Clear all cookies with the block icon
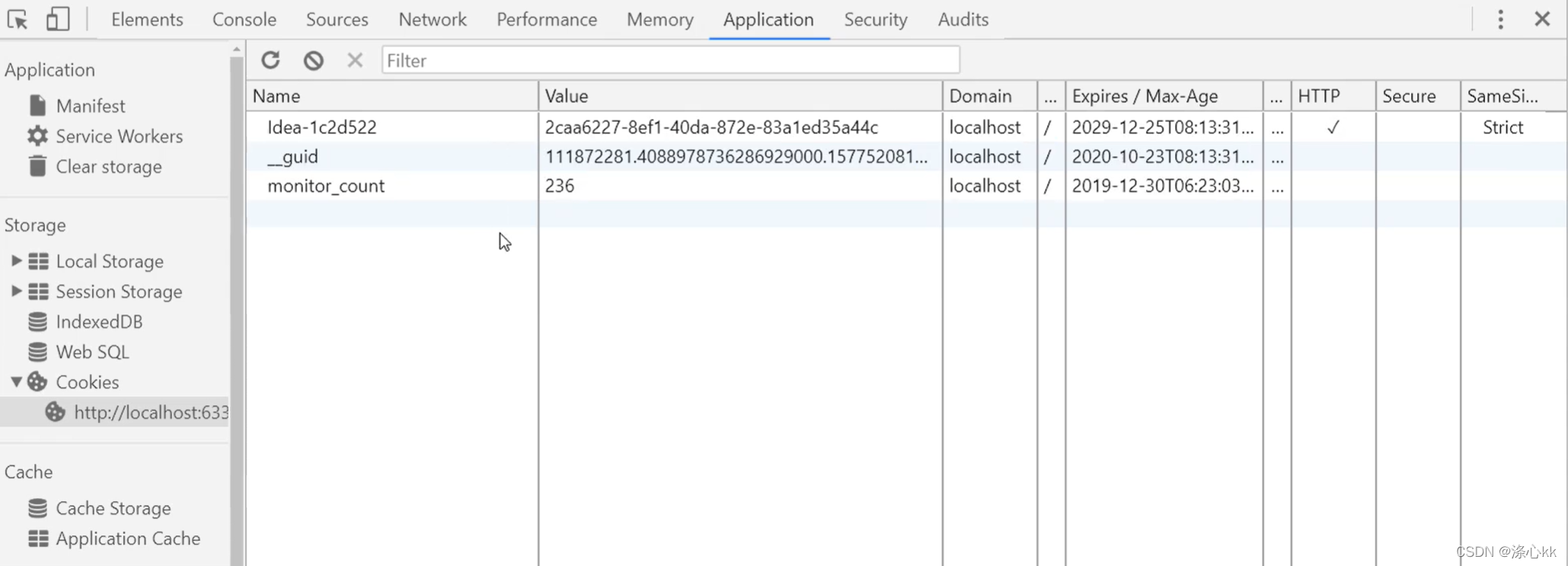Viewport: 1568px width, 566px height. [313, 60]
